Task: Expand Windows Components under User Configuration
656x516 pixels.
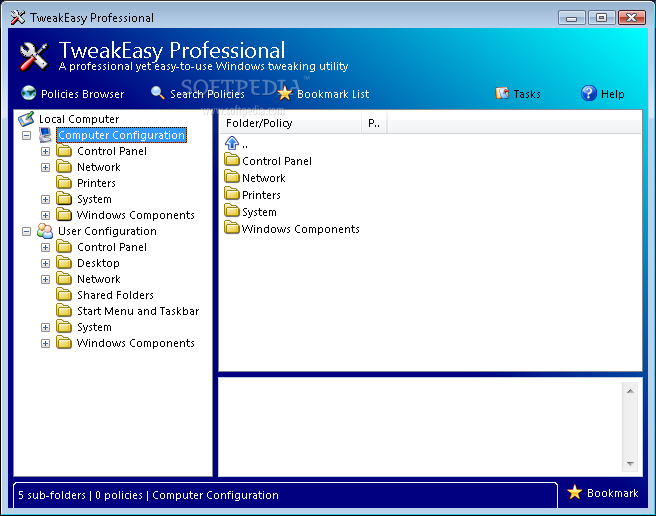Action: [45, 344]
